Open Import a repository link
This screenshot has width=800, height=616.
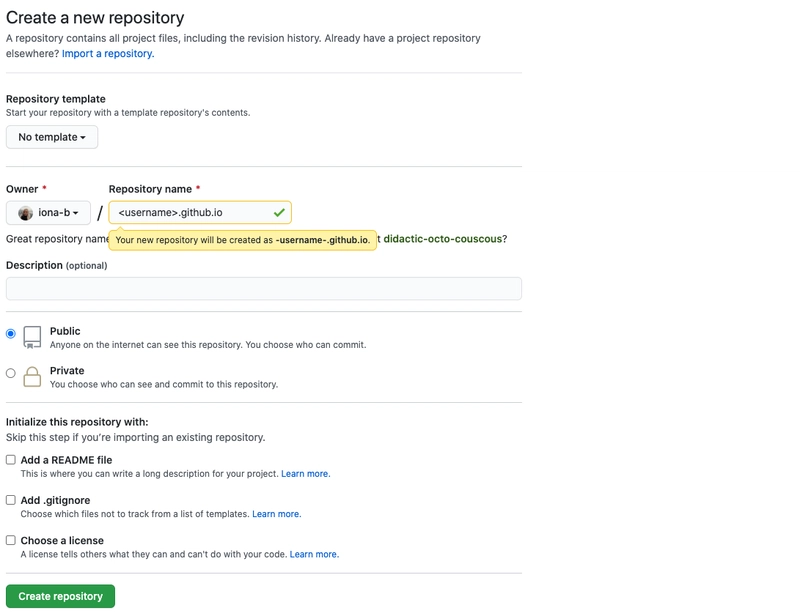(x=108, y=54)
